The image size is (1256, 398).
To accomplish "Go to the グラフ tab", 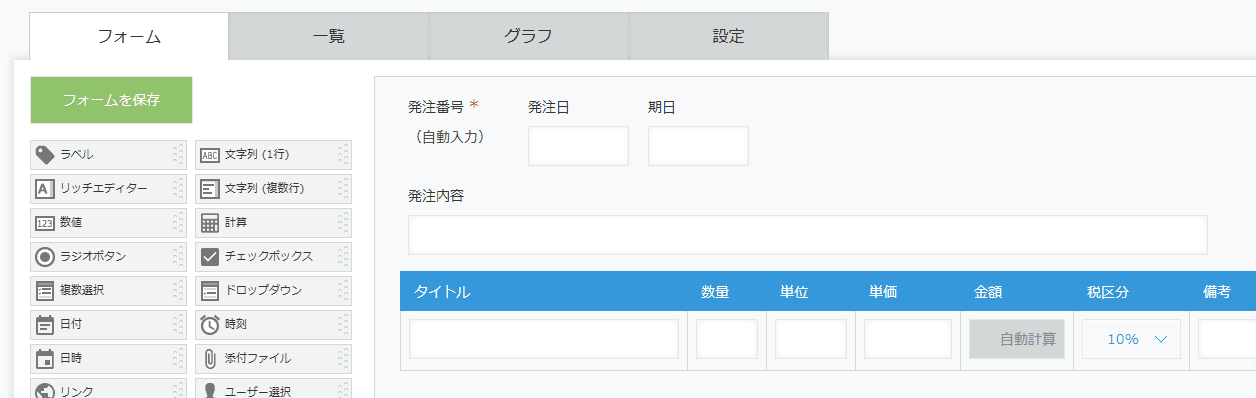I will (528, 37).
